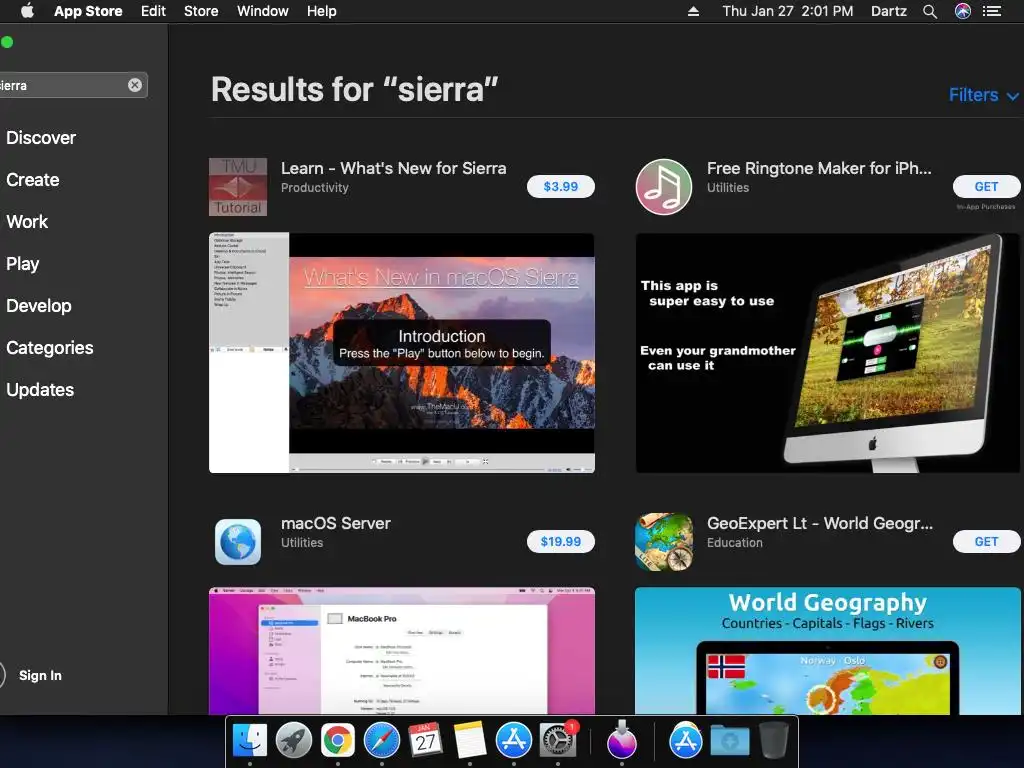Clear the sierra search field
Viewport: 1024px width, 768px height.
point(135,85)
